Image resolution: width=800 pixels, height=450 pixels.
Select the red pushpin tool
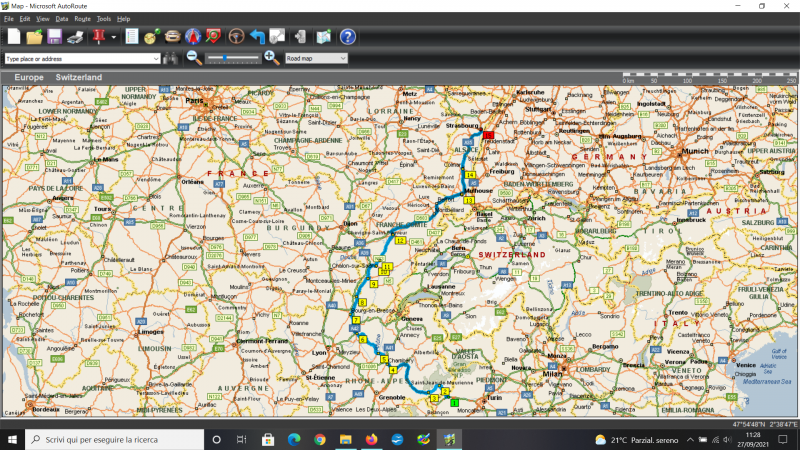[99, 37]
